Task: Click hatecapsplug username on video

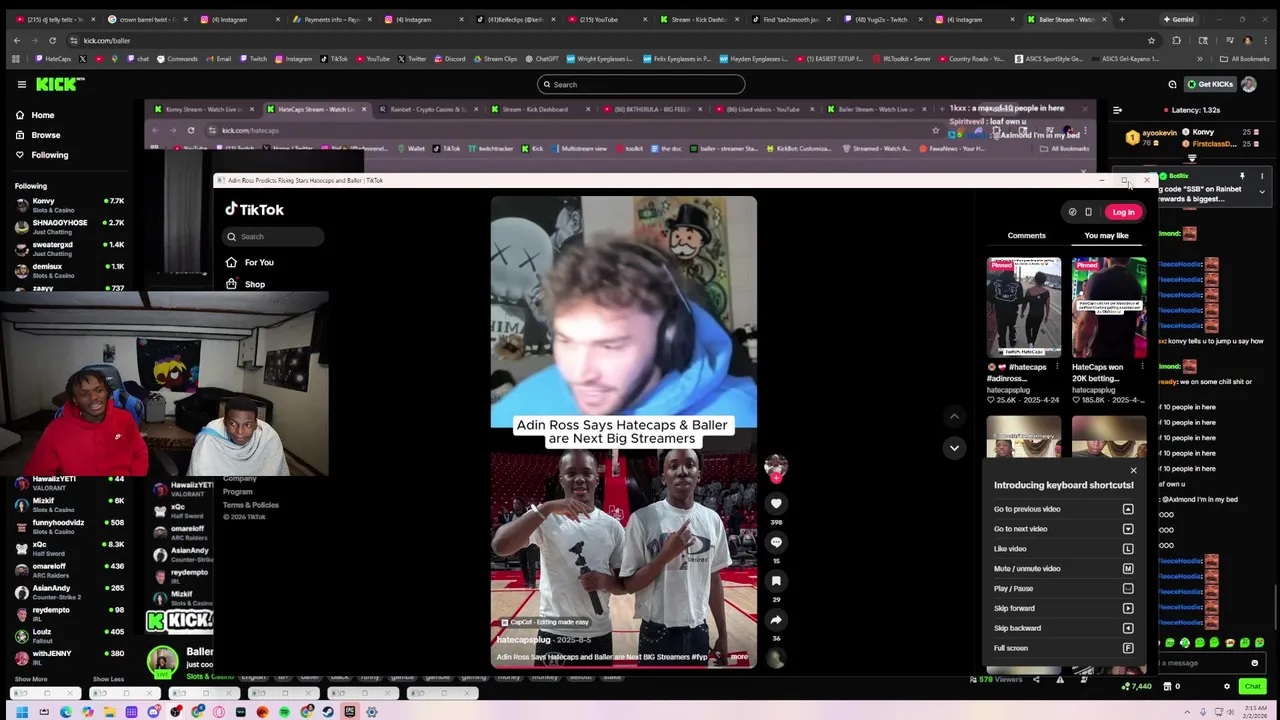Action: click(x=523, y=640)
